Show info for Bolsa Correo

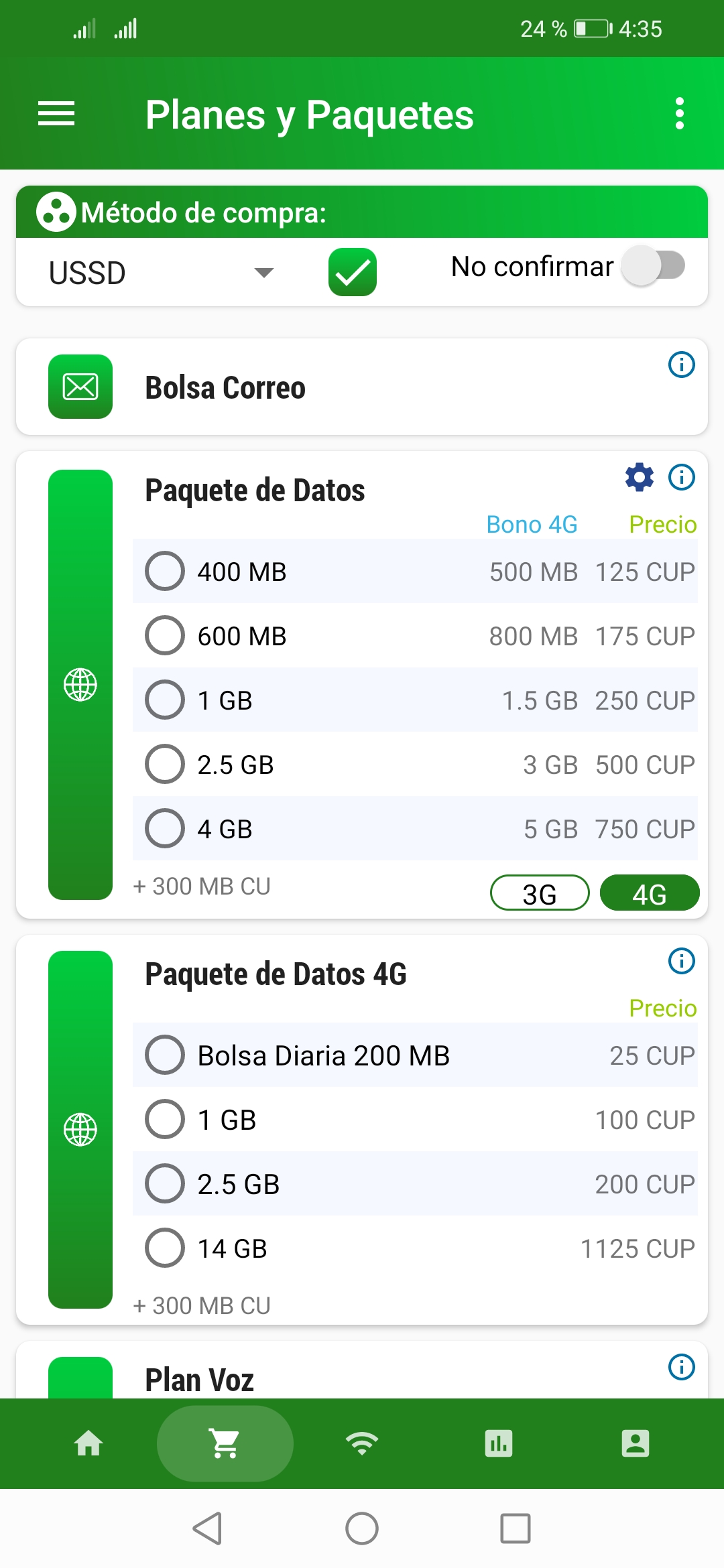pyautogui.click(x=682, y=365)
